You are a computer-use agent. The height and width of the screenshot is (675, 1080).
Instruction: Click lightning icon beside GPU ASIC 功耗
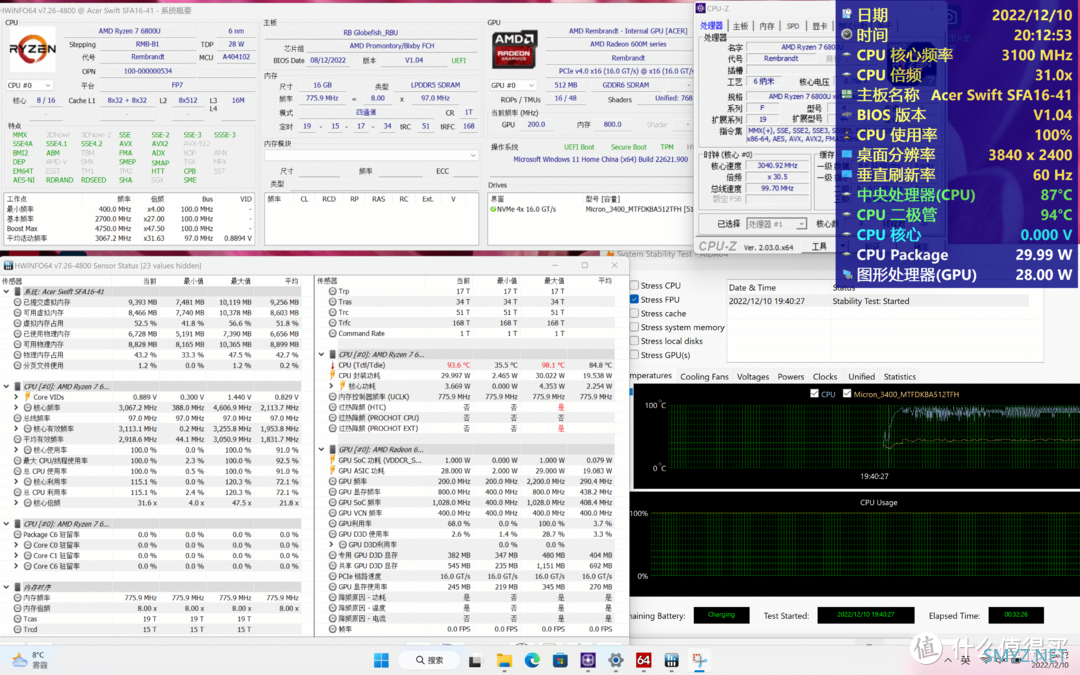coord(332,470)
